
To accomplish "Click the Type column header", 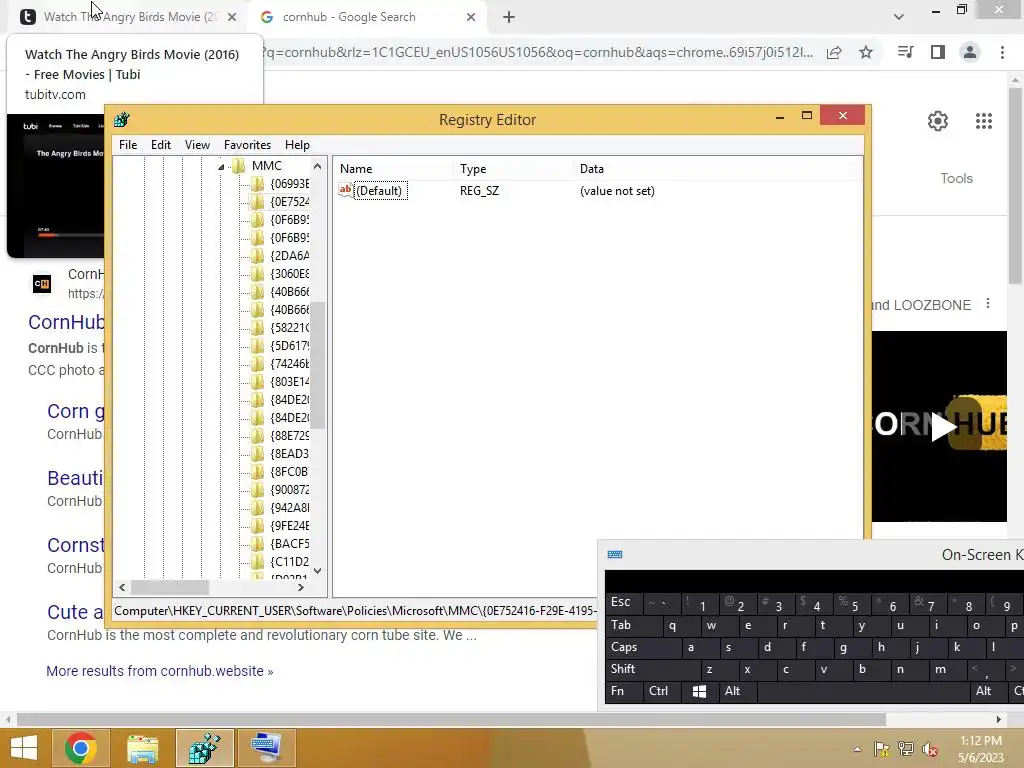I will (513, 168).
